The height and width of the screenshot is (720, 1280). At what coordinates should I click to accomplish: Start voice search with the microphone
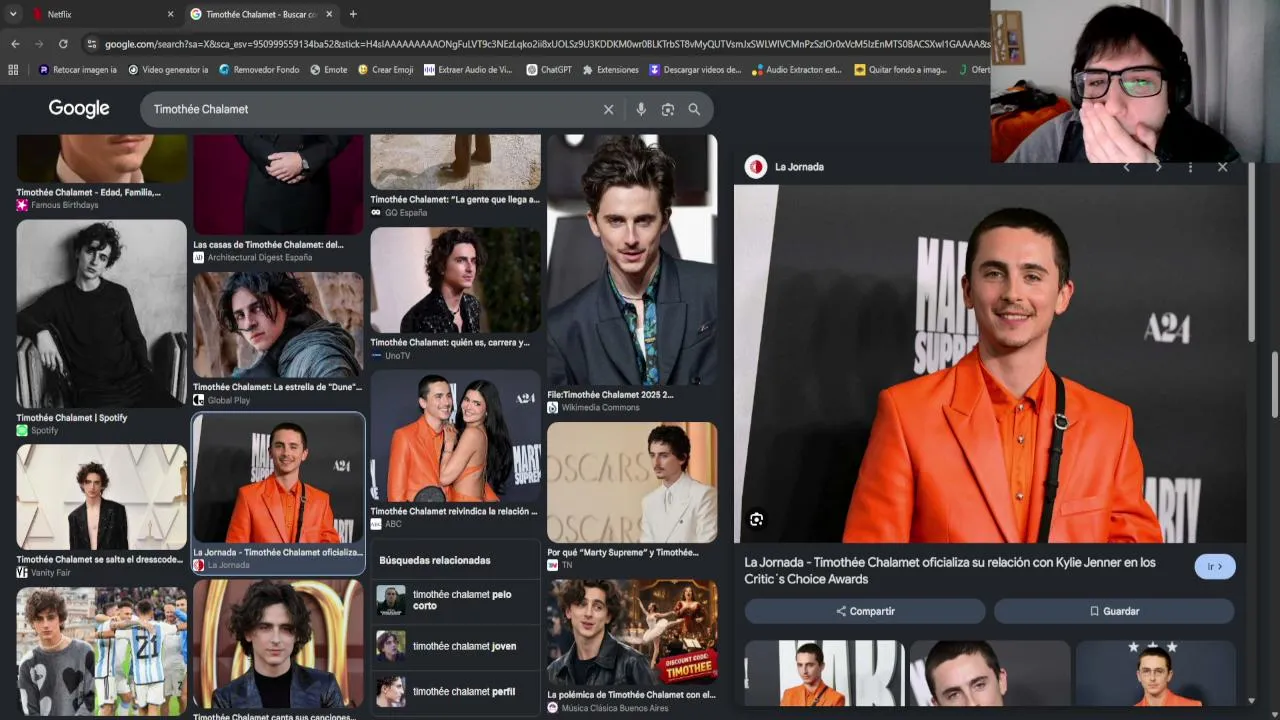click(641, 109)
